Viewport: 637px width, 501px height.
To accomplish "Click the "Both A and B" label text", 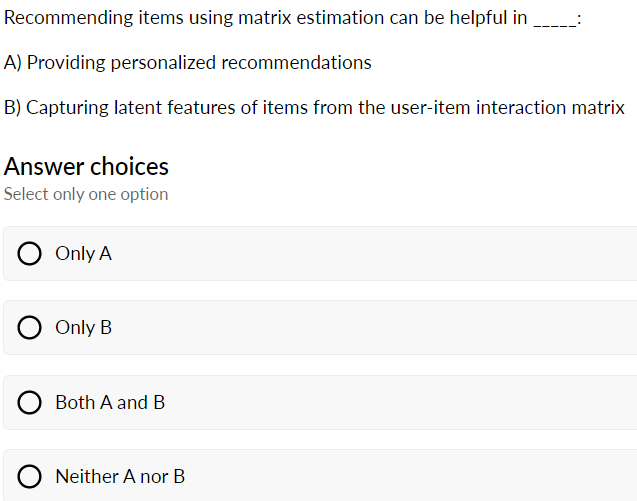I will pos(110,403).
